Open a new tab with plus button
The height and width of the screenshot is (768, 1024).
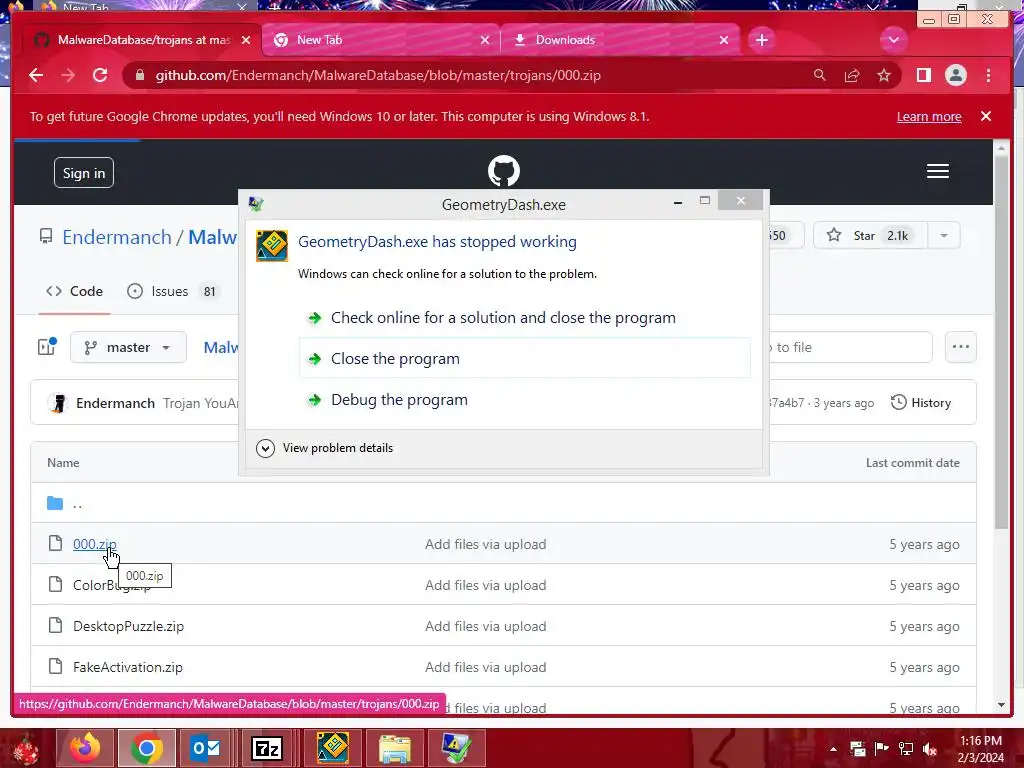(x=761, y=40)
